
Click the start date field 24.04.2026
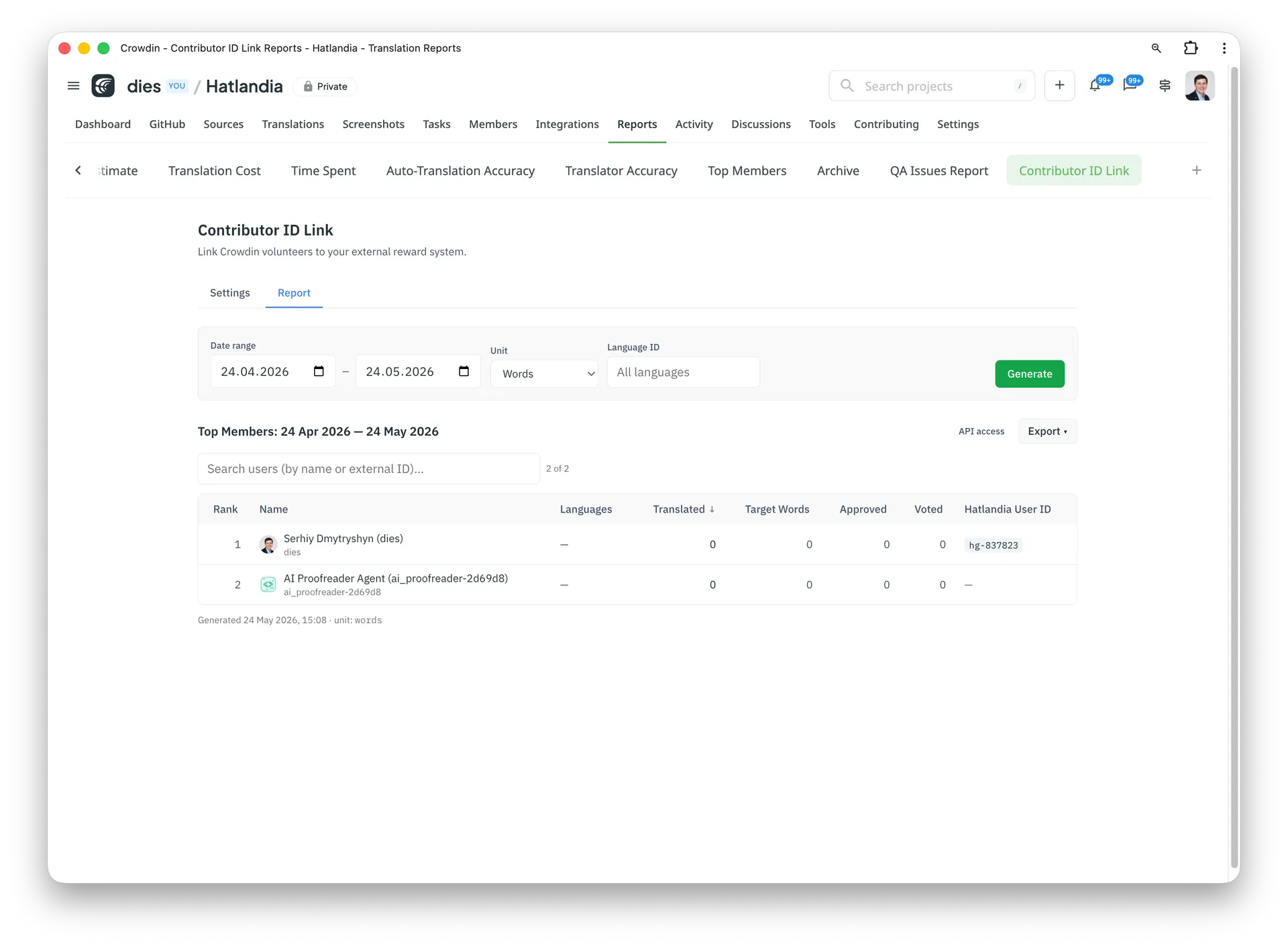coord(272,372)
